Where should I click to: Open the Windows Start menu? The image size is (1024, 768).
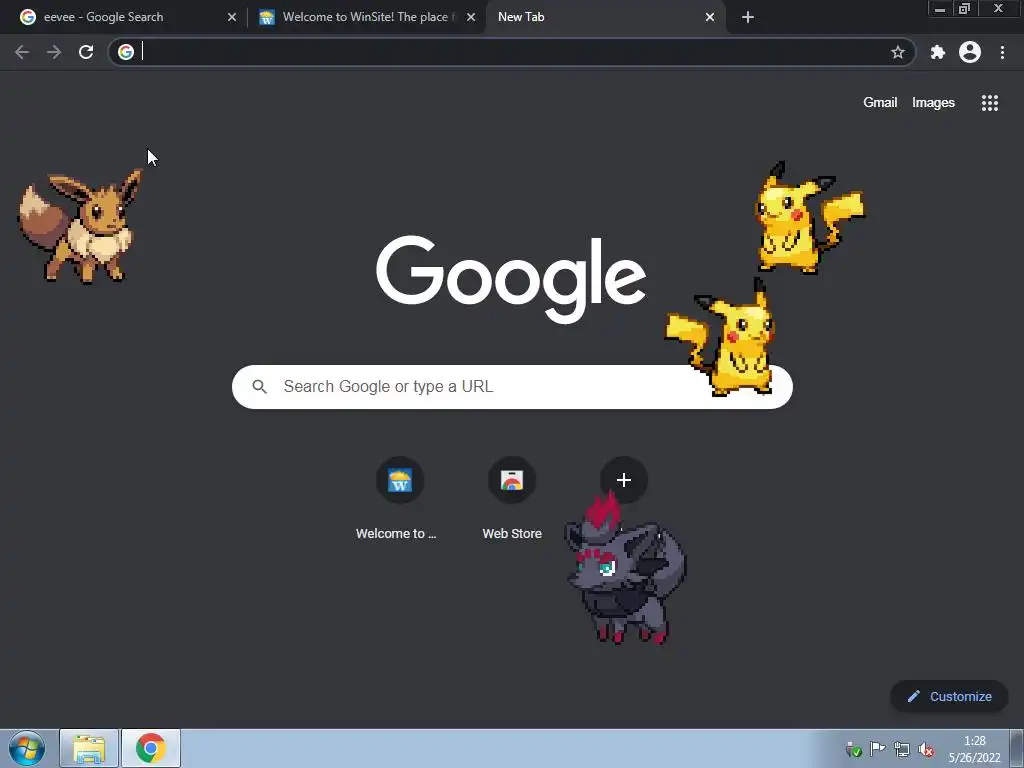click(x=27, y=748)
